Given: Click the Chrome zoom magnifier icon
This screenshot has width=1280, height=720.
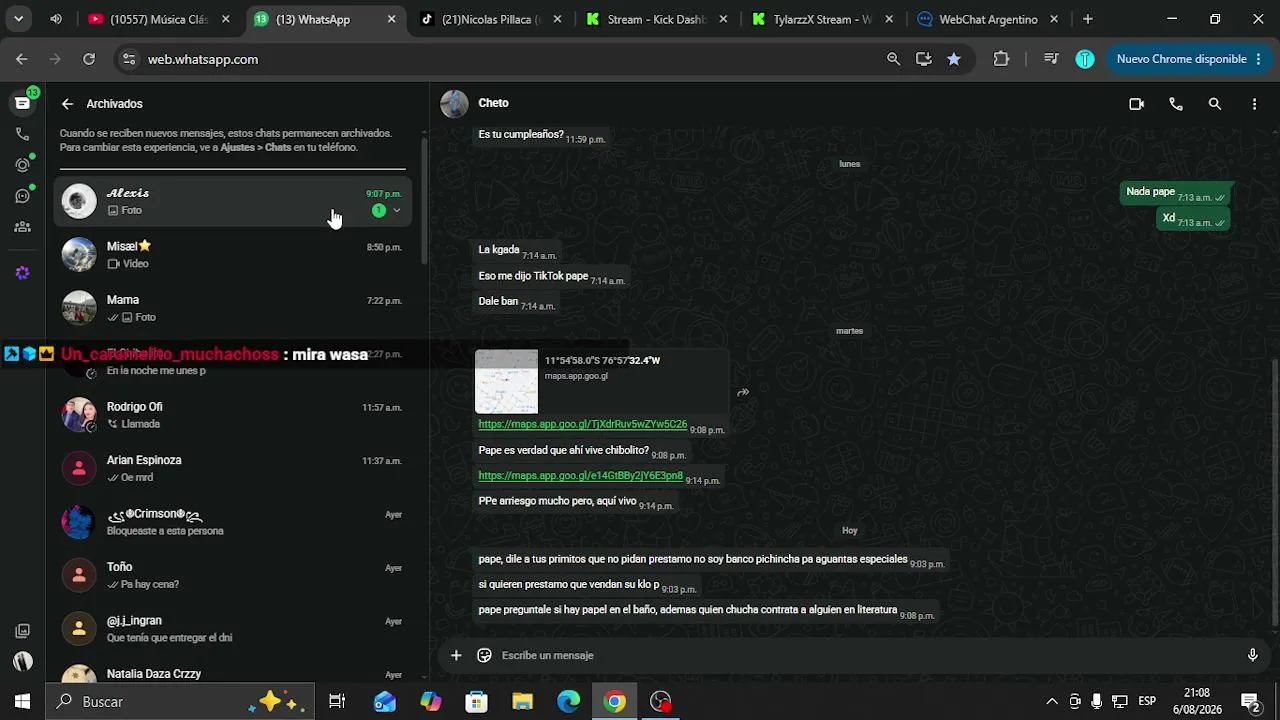Looking at the screenshot, I should 894,59.
